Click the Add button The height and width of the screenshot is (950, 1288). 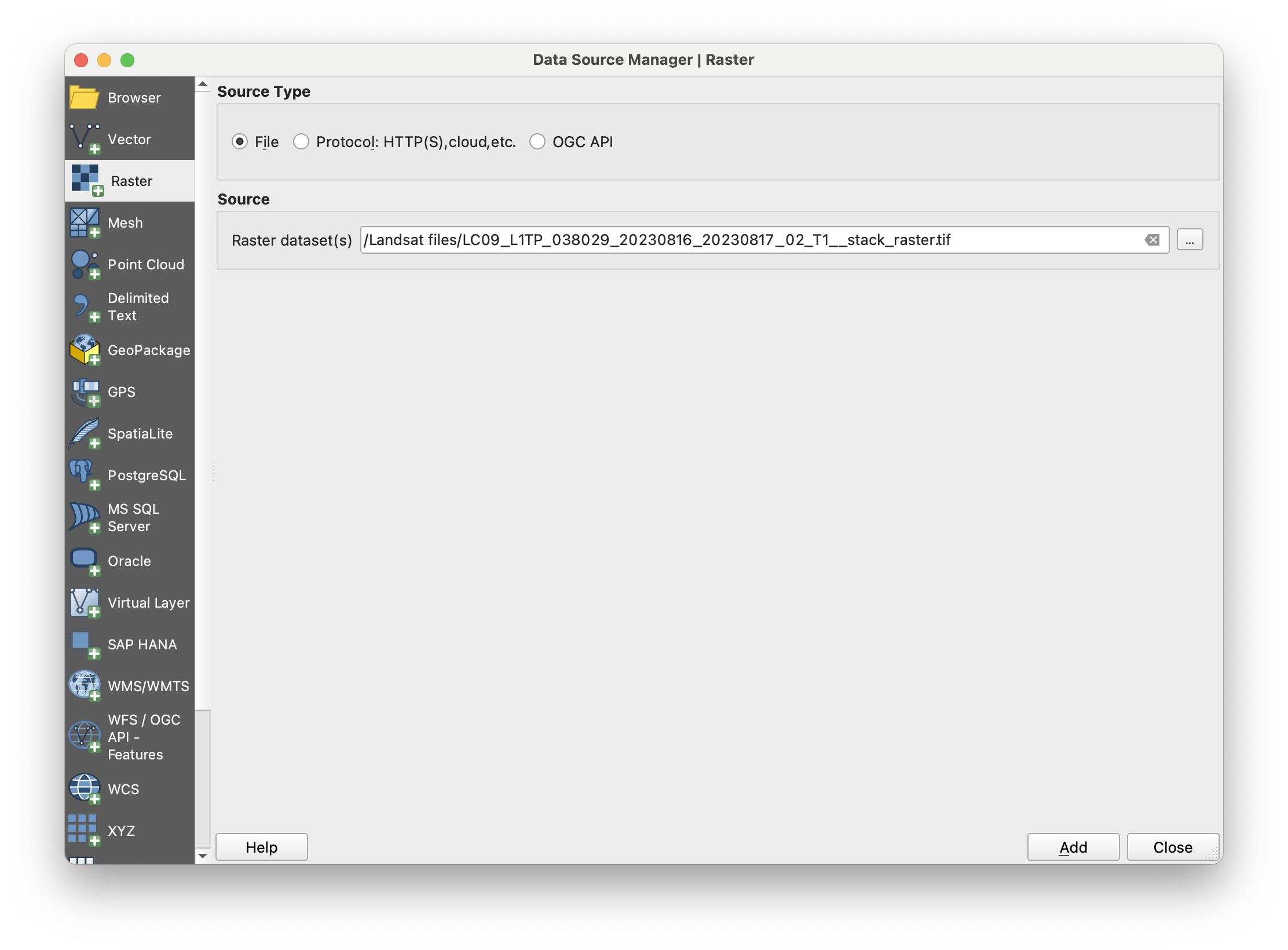coord(1073,847)
